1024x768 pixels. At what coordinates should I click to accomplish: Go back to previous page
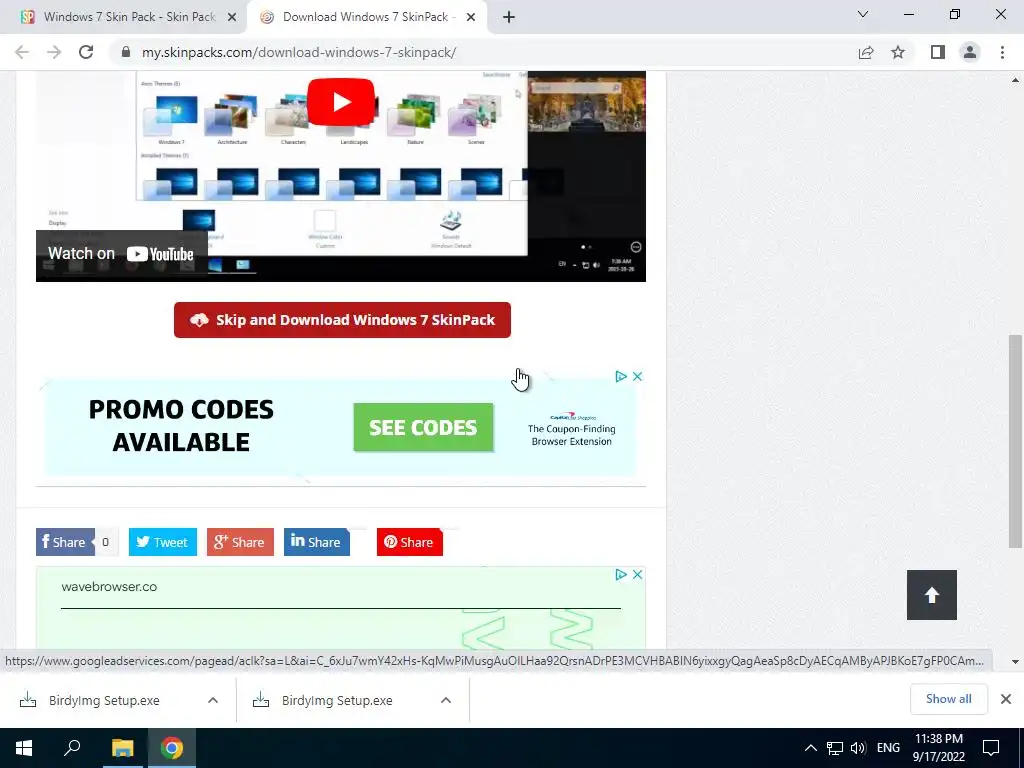[22, 52]
